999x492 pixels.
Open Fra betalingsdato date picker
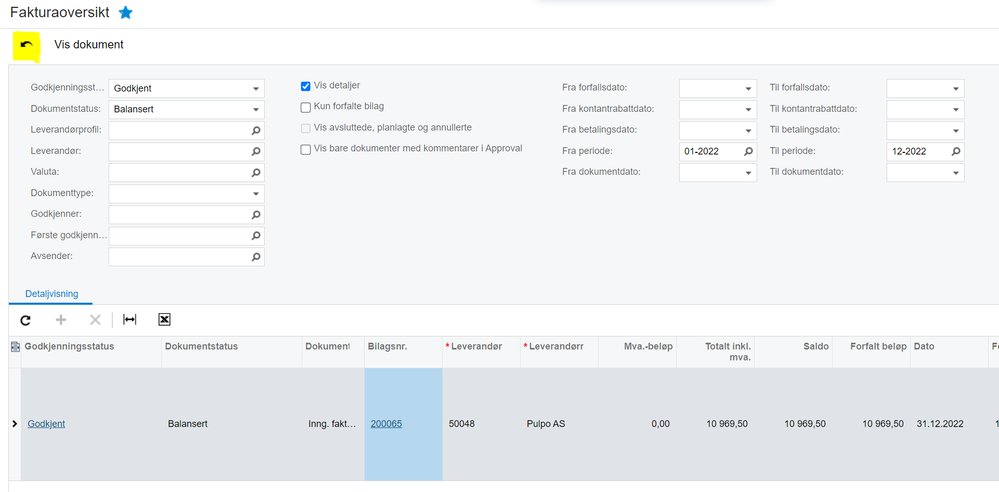[749, 131]
